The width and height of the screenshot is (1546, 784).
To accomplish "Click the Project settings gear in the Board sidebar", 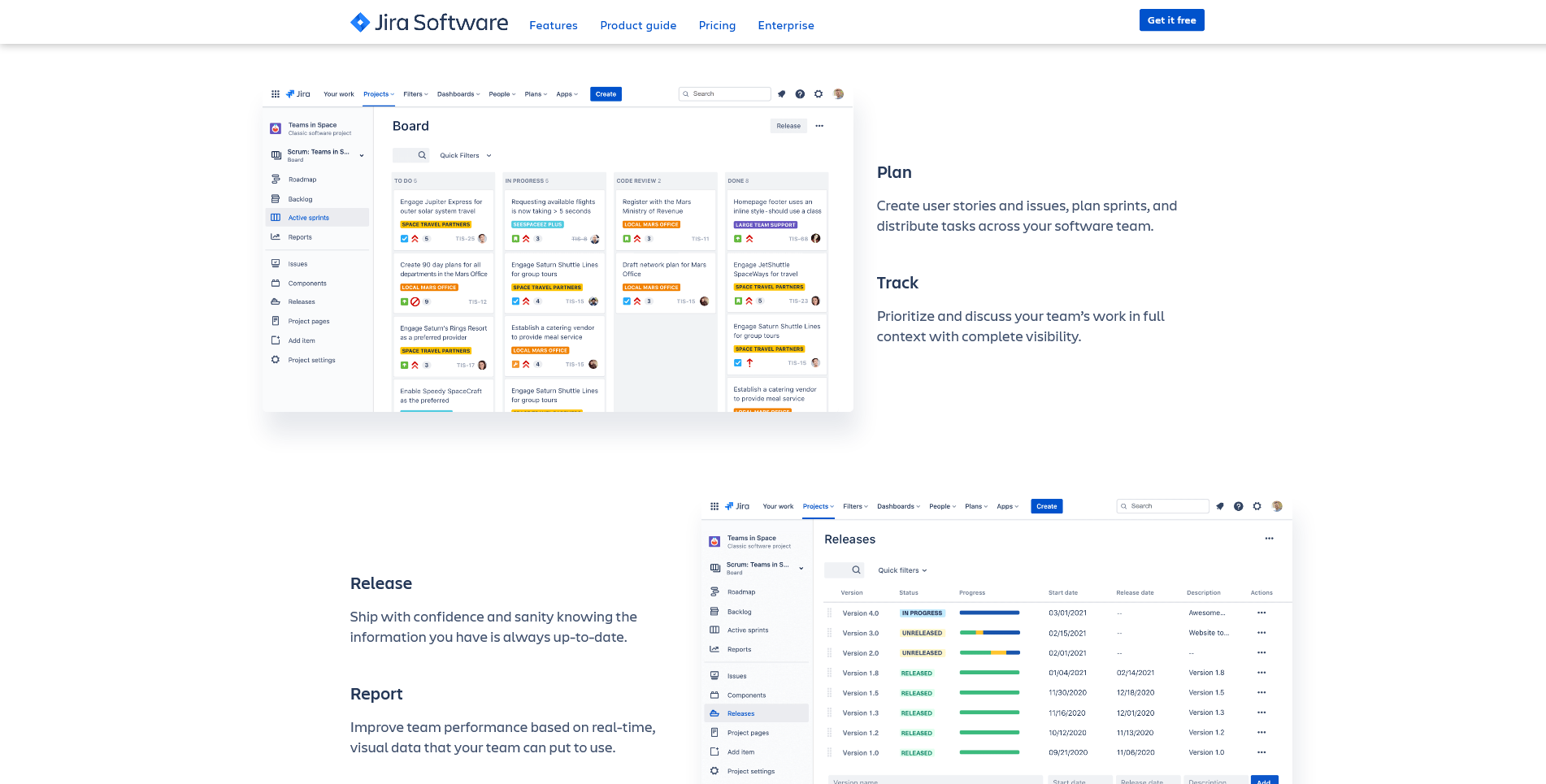I will click(x=276, y=360).
